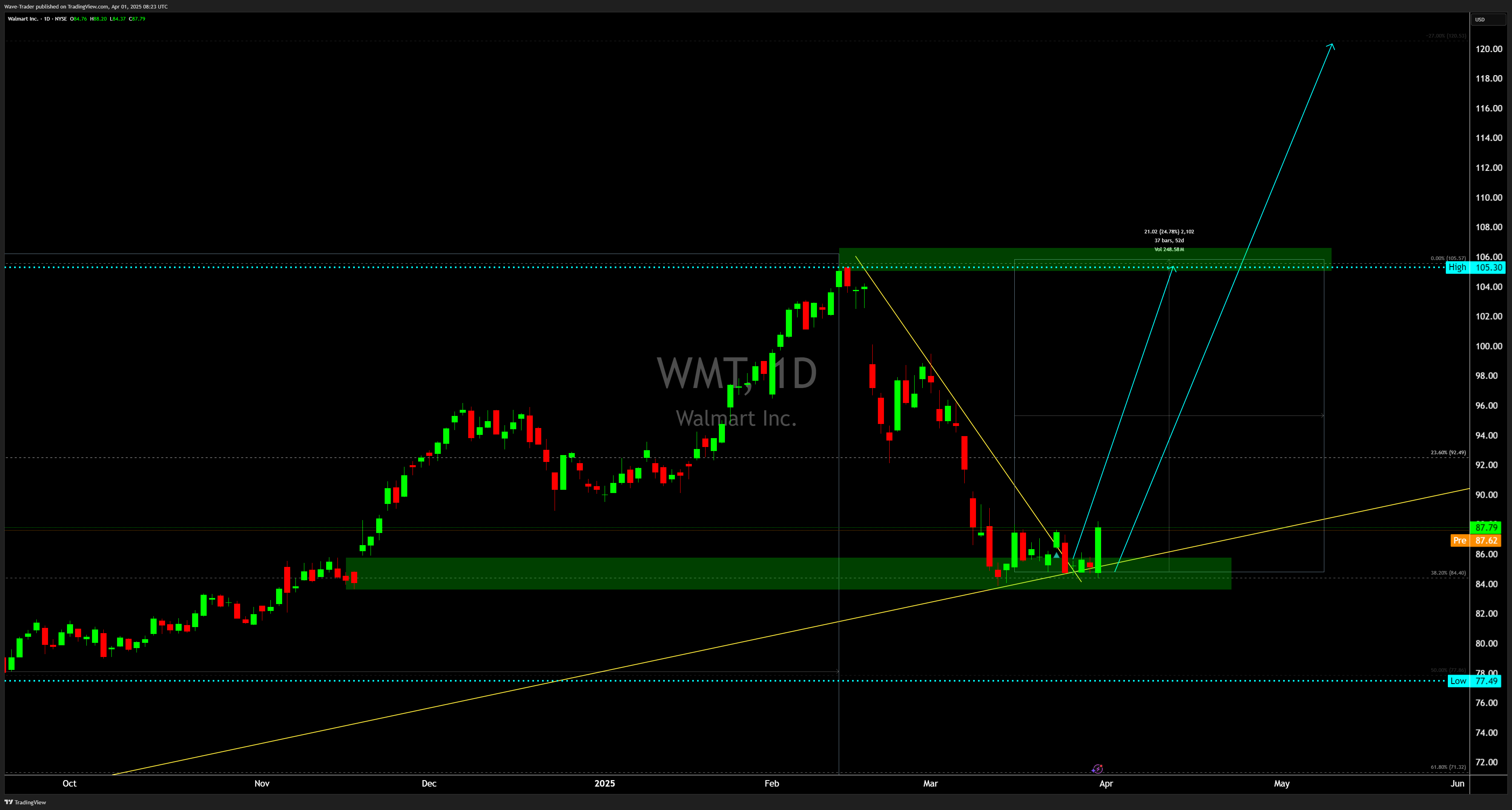This screenshot has height=810, width=1512.
Task: Click the measurement text '21.02 (24.78%) 2,102'
Action: pos(1169,231)
